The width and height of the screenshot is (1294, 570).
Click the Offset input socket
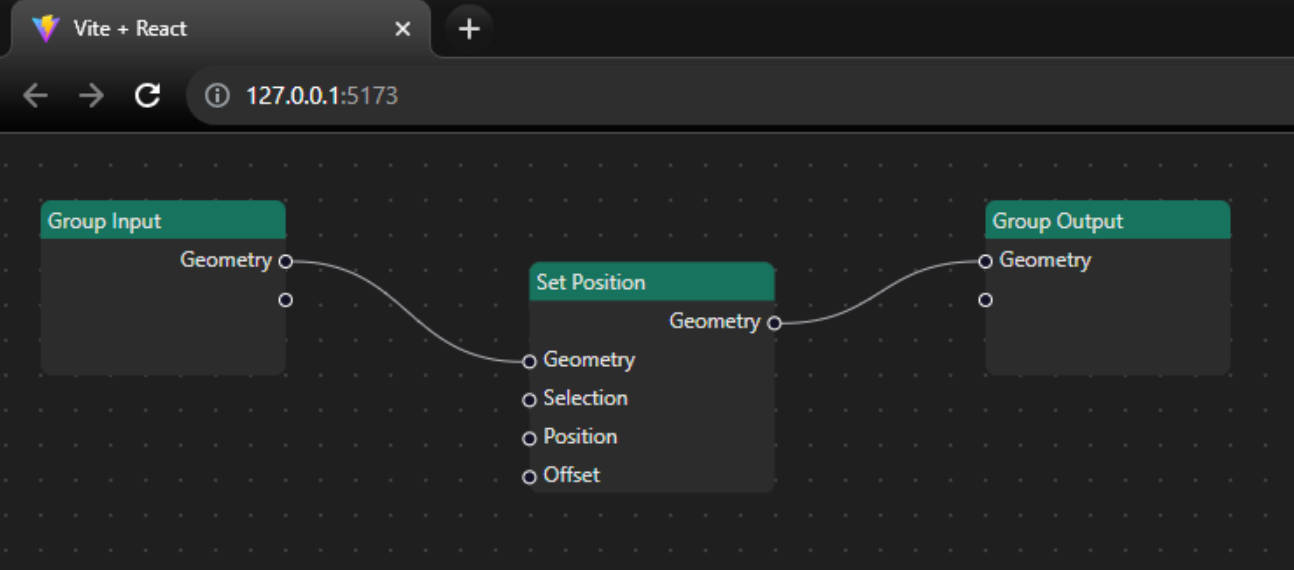click(x=530, y=477)
